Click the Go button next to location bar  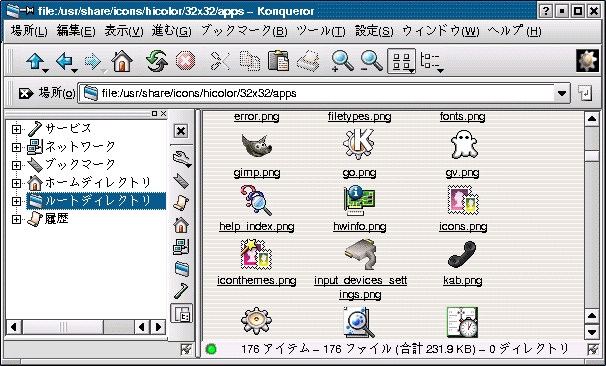pos(585,93)
